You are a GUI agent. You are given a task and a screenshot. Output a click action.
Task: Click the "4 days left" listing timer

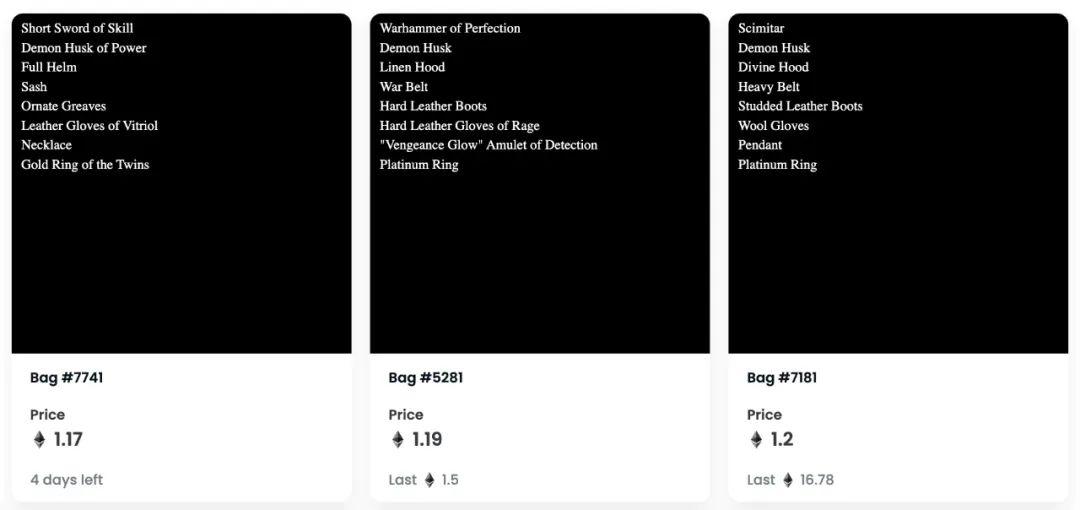coord(67,480)
